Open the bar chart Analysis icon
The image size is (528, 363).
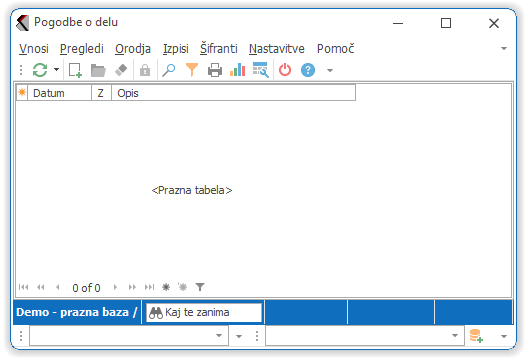click(x=237, y=70)
